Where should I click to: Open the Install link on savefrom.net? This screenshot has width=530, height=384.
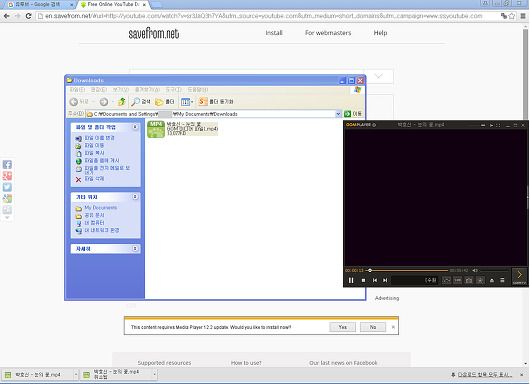pyautogui.click(x=274, y=33)
